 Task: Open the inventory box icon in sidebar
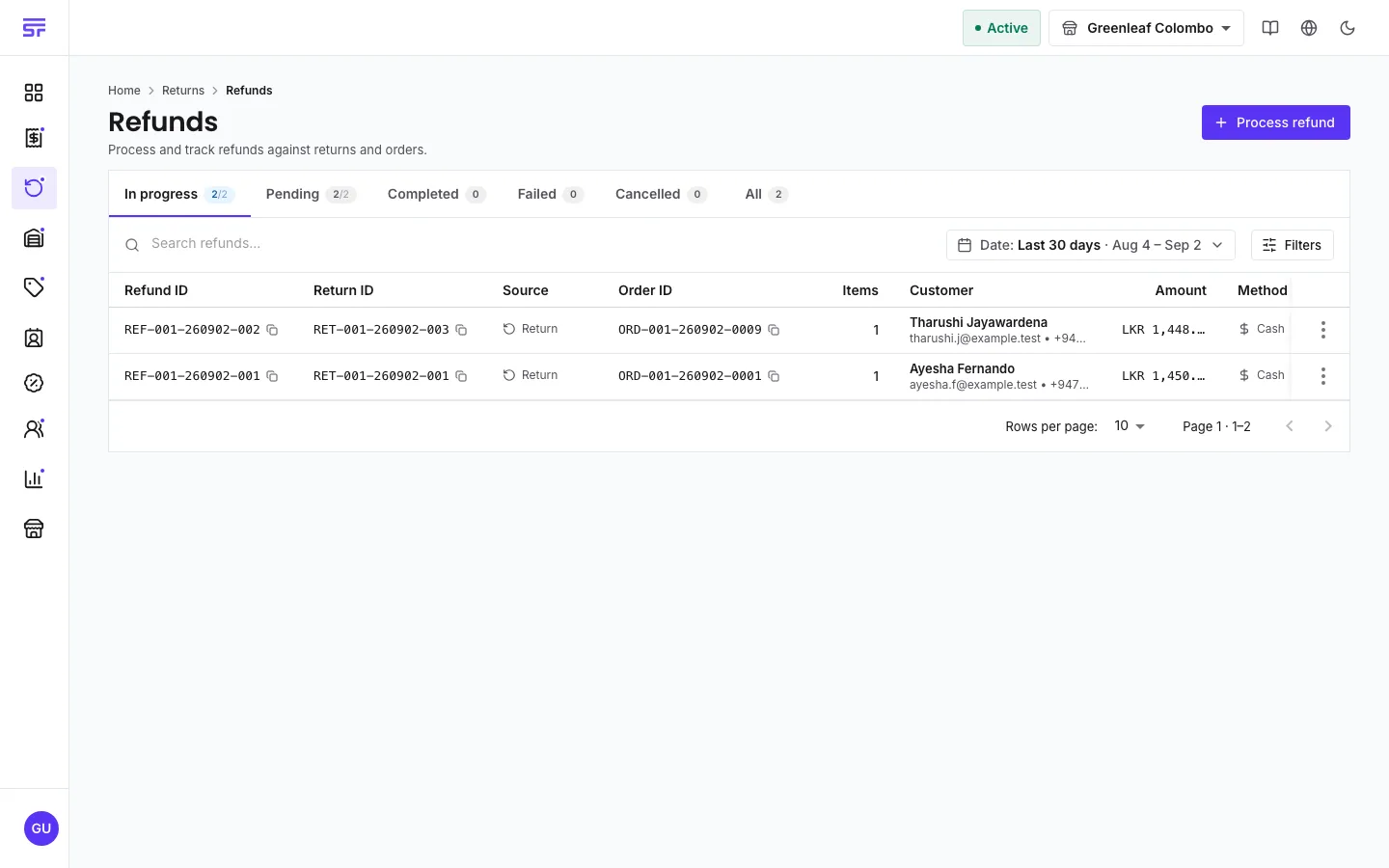(34, 238)
